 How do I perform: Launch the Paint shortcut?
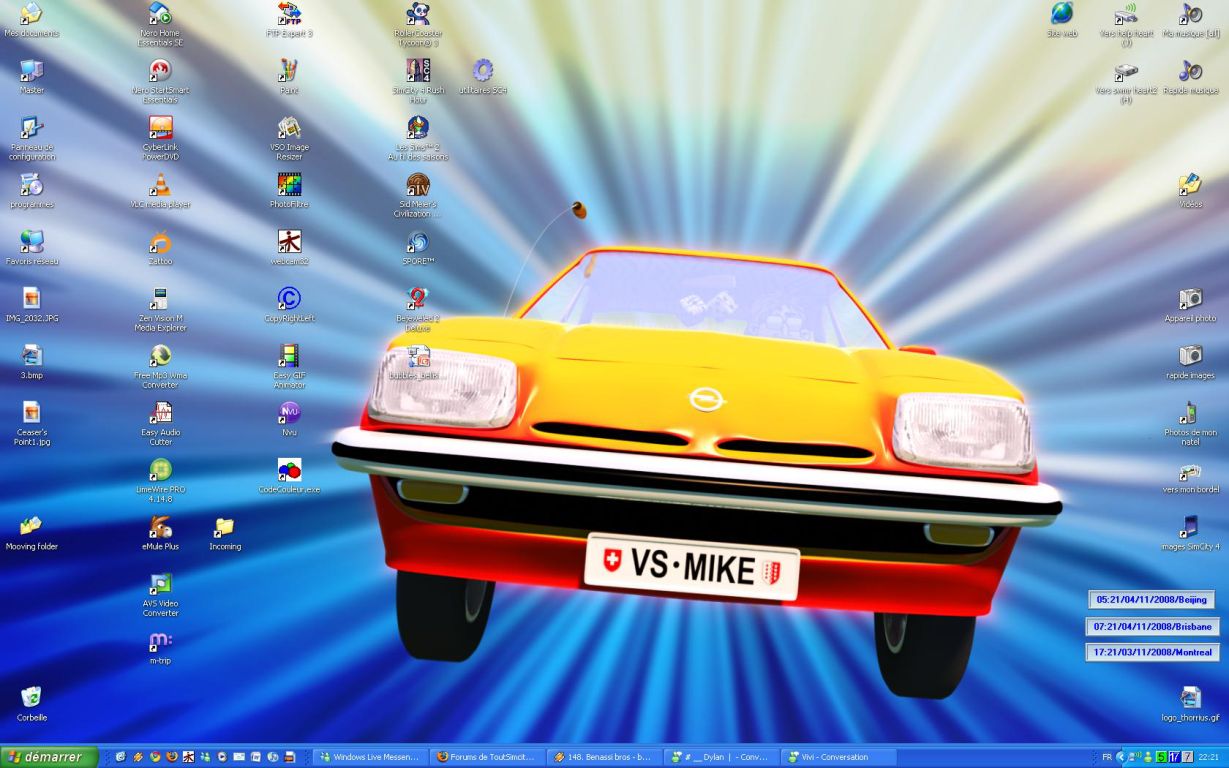289,71
